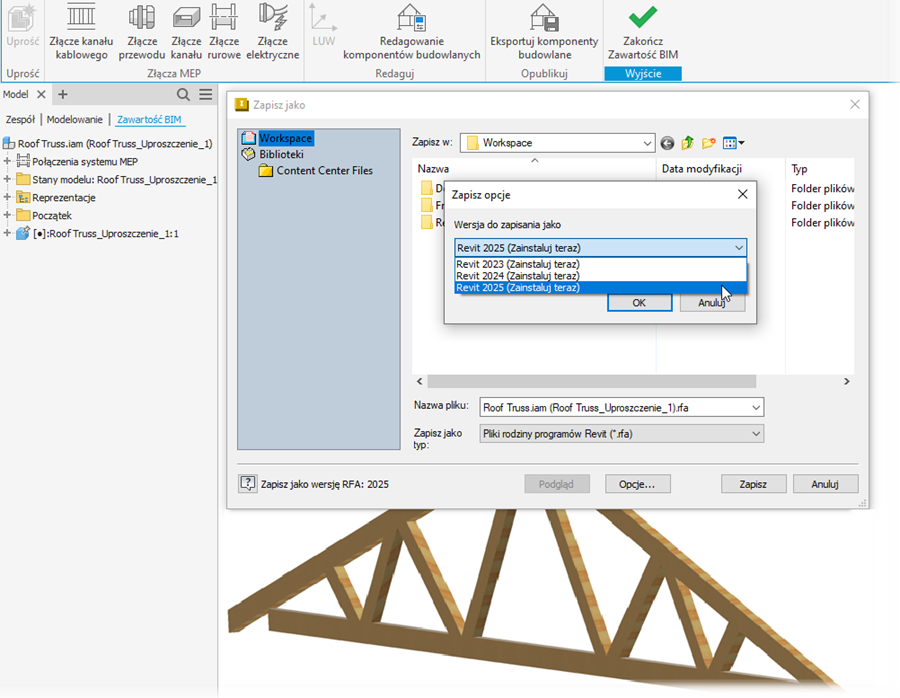Click Eksportuj komponenty budowlane
900x698 pixels.
(544, 32)
